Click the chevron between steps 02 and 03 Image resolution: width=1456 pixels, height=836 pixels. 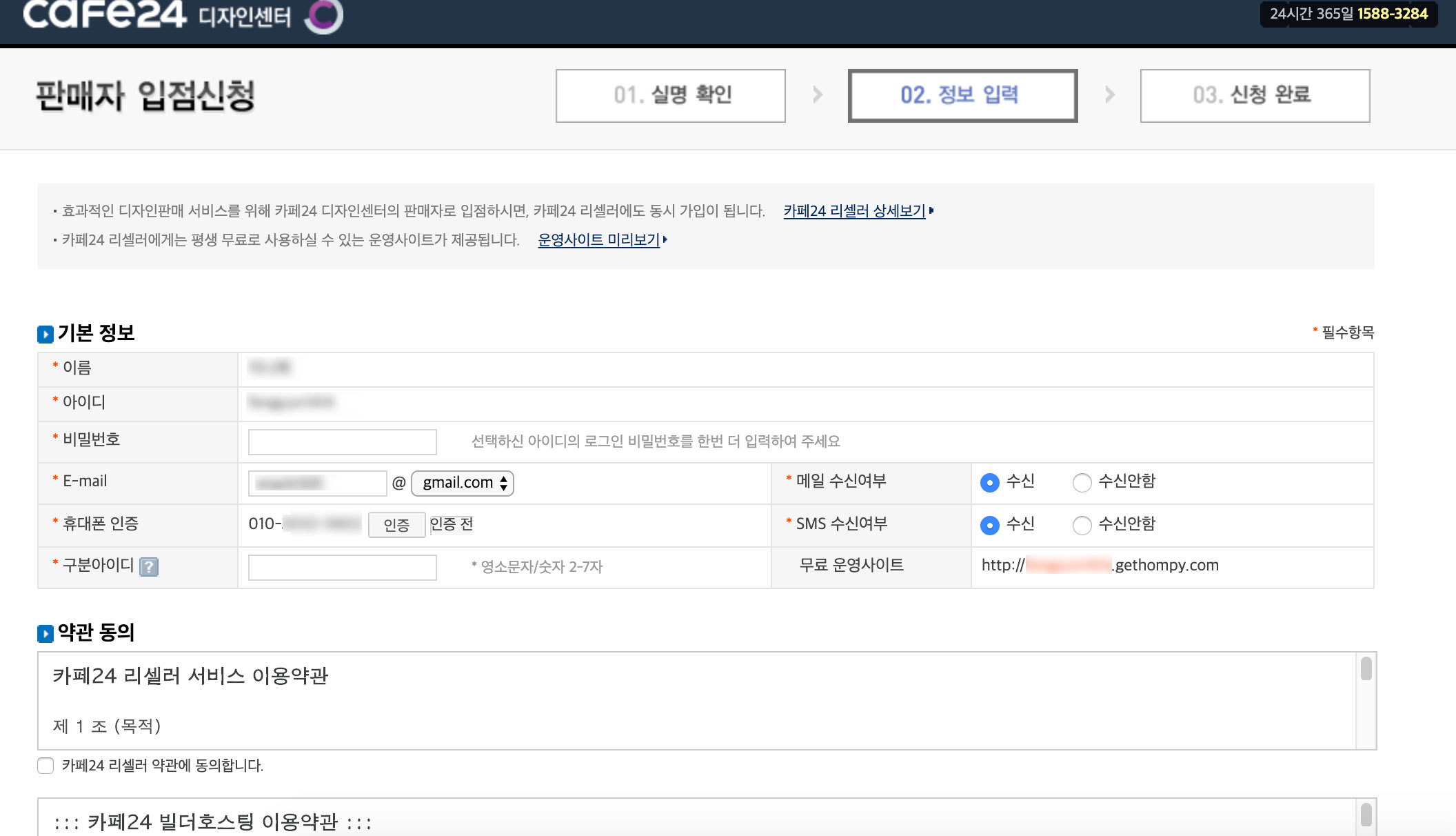[x=1110, y=95]
